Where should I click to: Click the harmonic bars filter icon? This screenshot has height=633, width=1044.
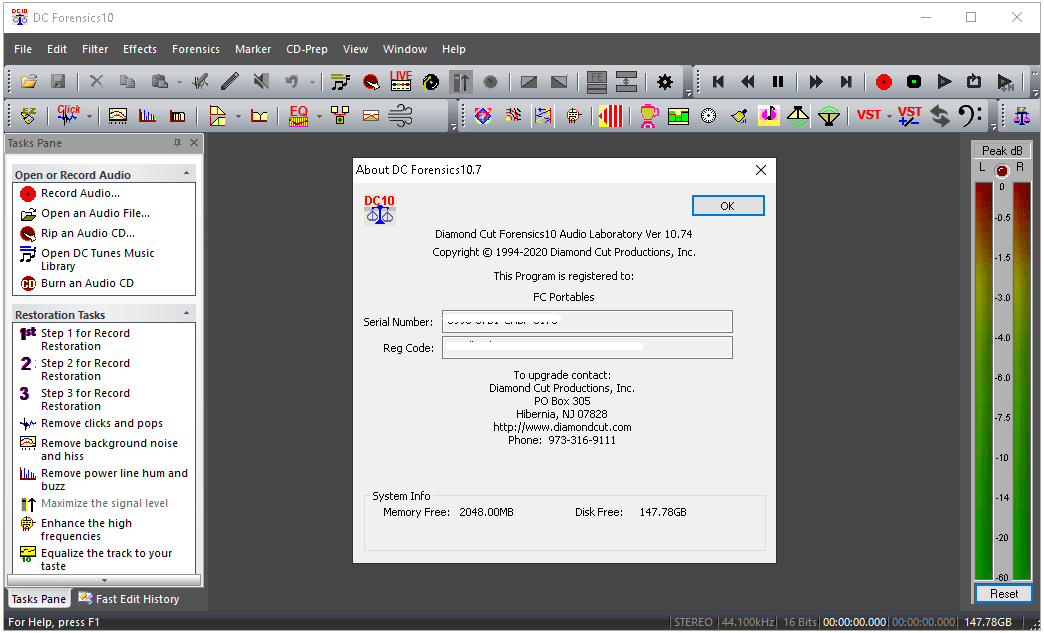click(147, 116)
